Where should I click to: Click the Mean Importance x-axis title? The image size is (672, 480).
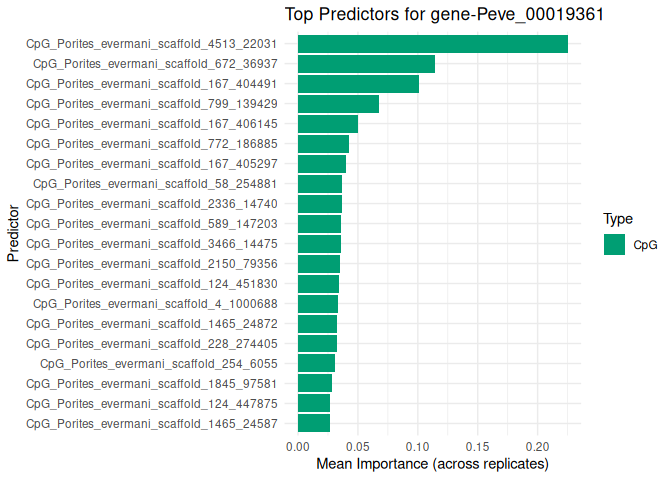(432, 465)
